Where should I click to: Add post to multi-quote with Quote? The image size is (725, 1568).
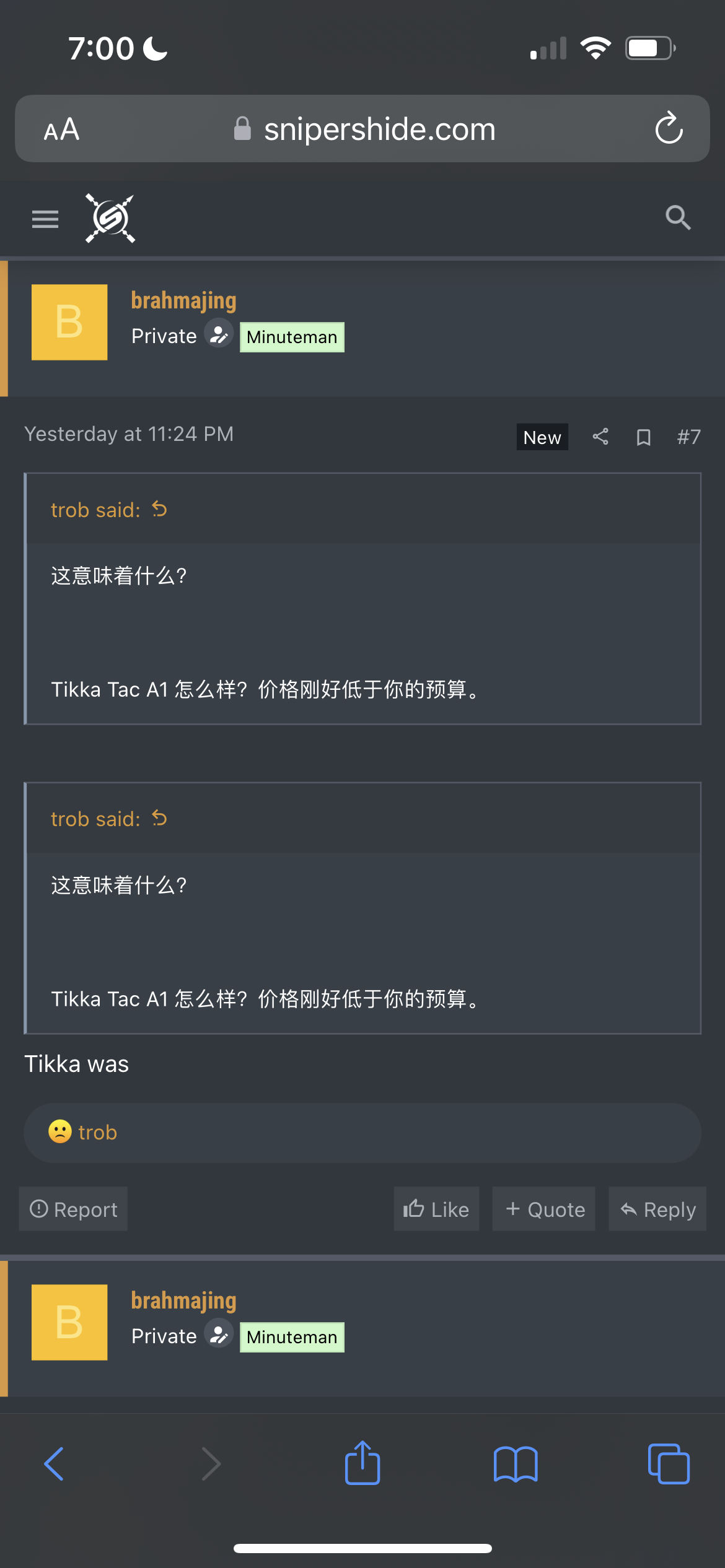(x=544, y=1209)
